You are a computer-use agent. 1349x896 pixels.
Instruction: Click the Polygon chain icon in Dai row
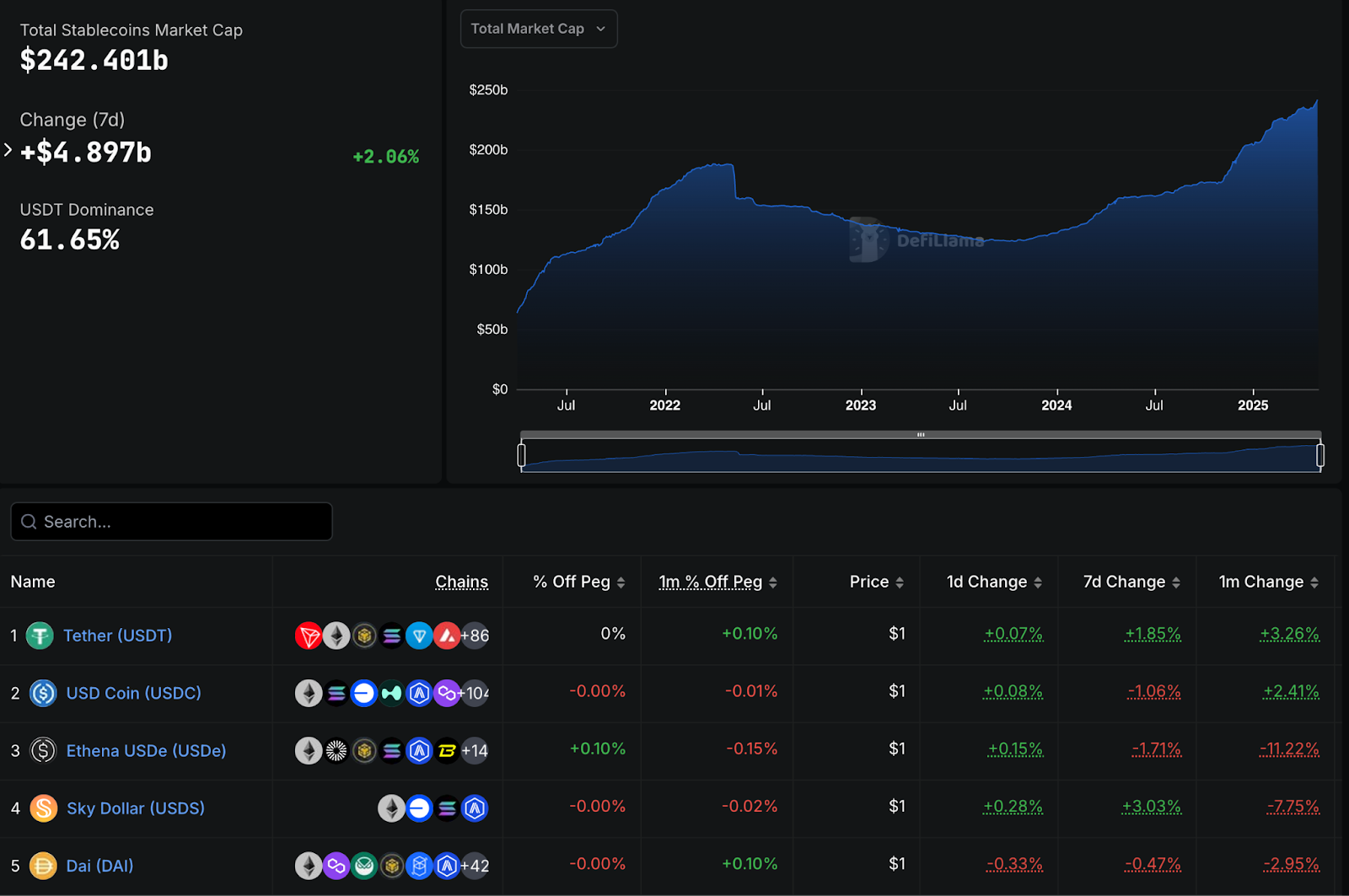pyautogui.click(x=336, y=866)
